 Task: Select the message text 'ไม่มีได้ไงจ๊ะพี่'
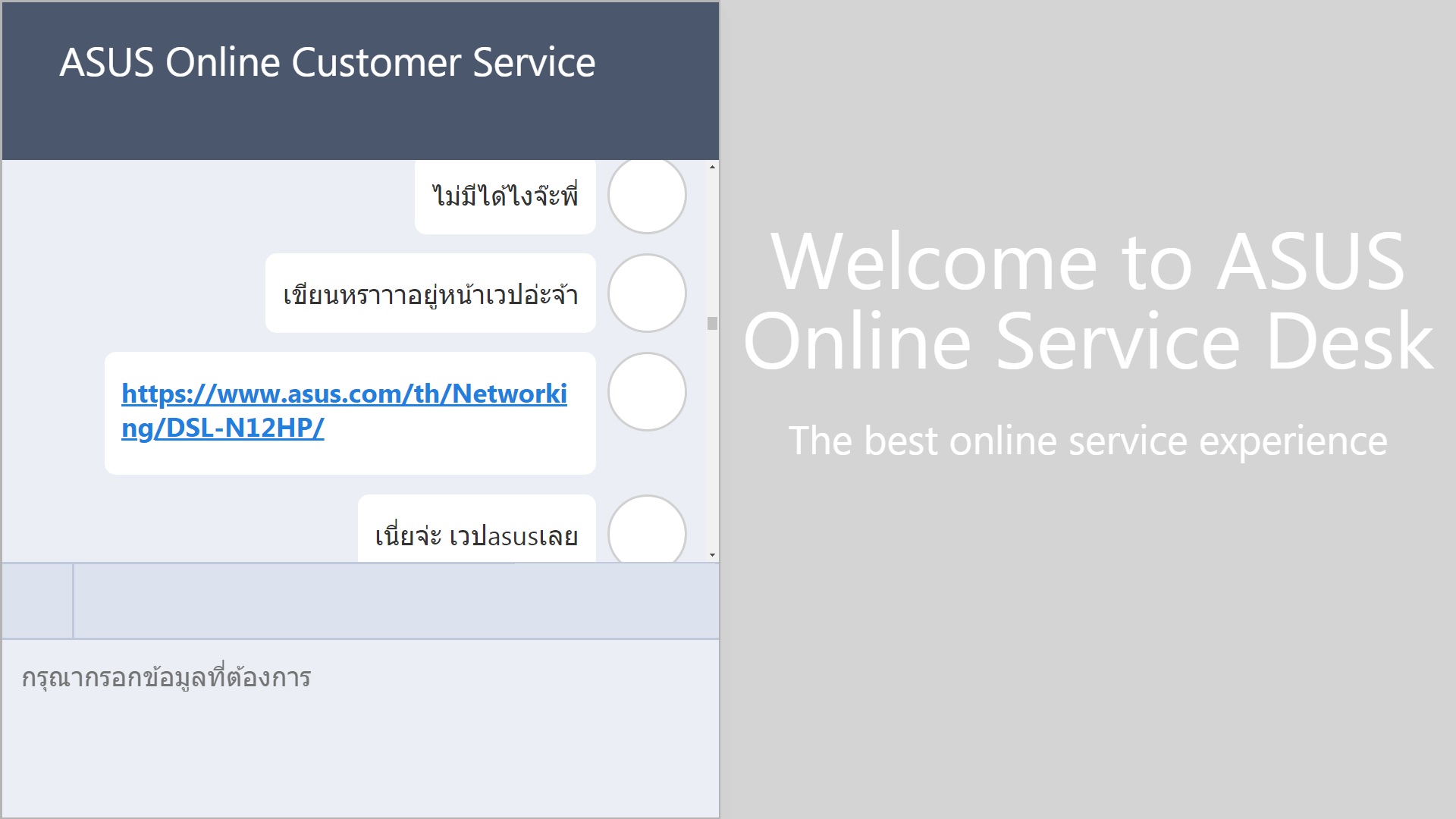(x=505, y=196)
